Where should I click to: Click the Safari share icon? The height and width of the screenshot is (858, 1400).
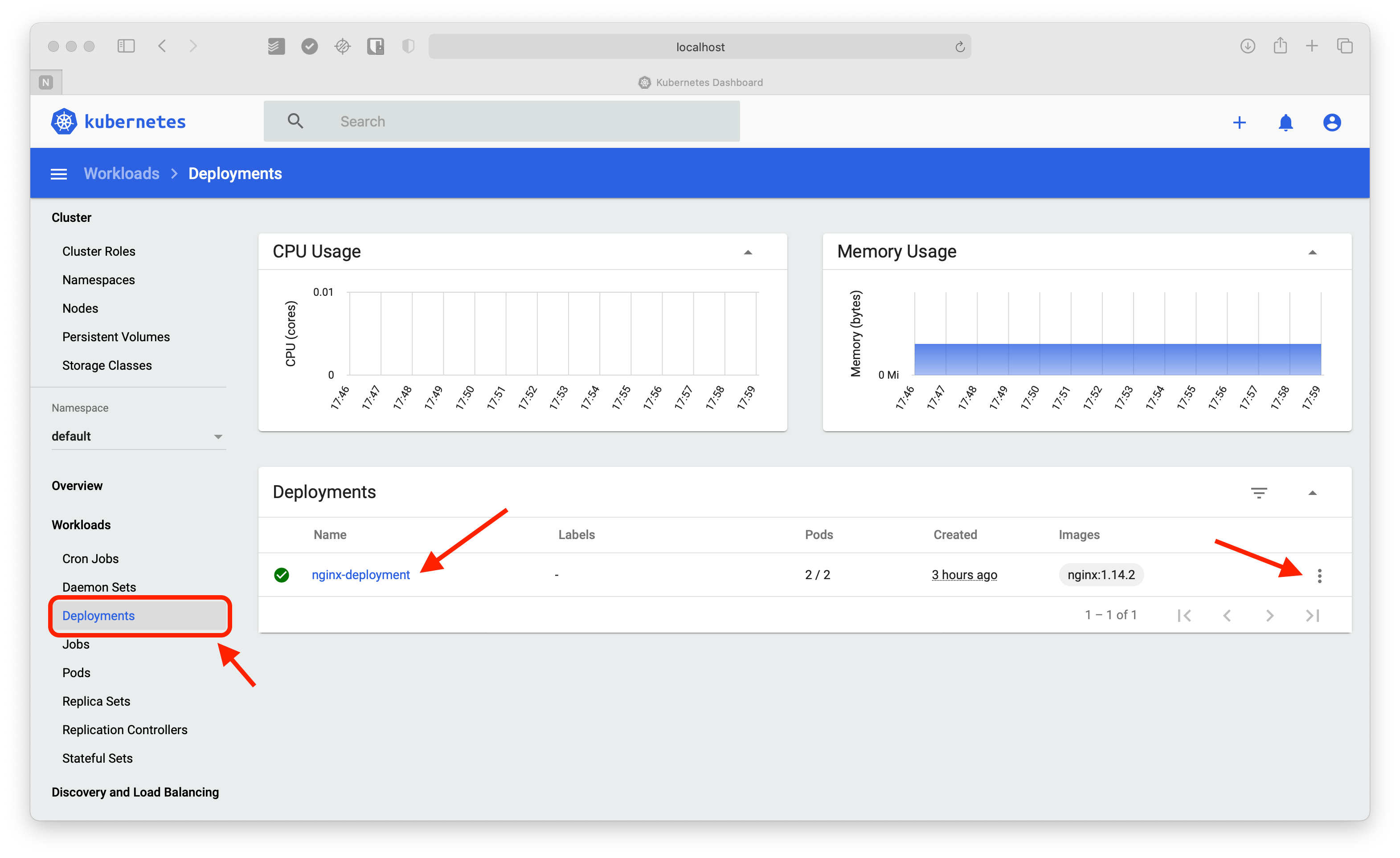pyautogui.click(x=1280, y=45)
